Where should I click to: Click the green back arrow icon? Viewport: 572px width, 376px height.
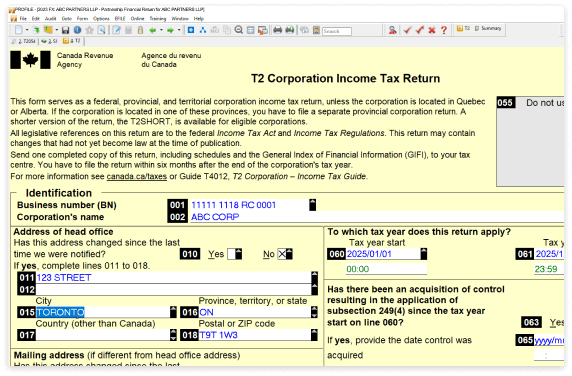pos(153,30)
